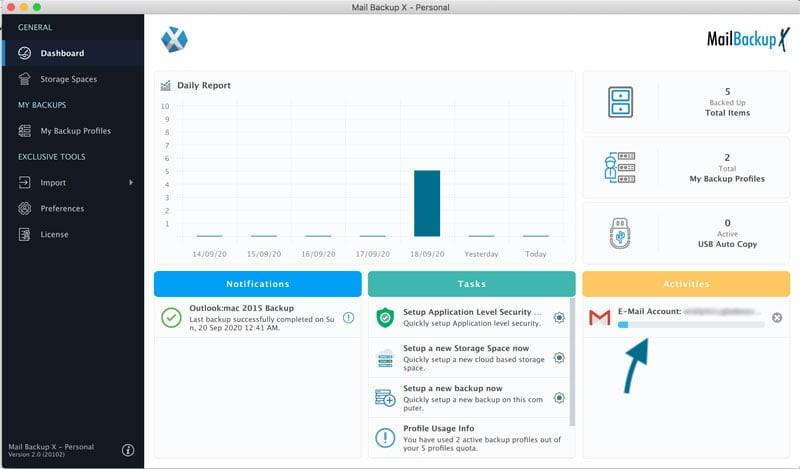This screenshot has width=800, height=469.
Task: Open the Activities panel header
Action: 686,284
